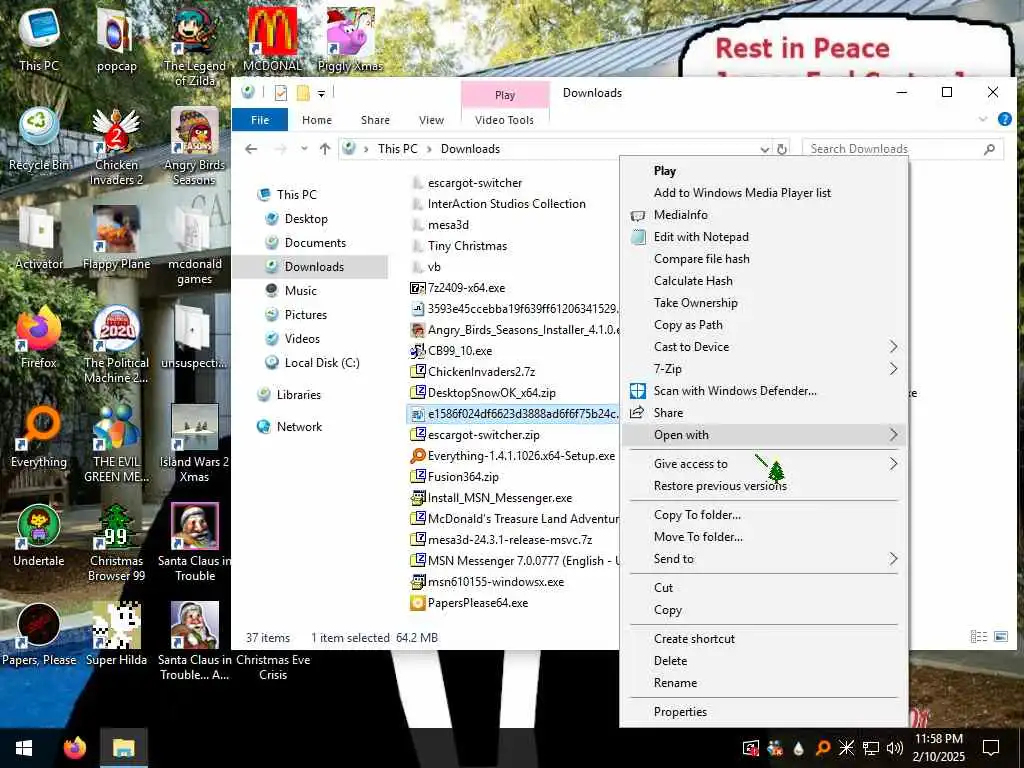Open Customize Quick Access Toolbar dropdown

click(321, 94)
